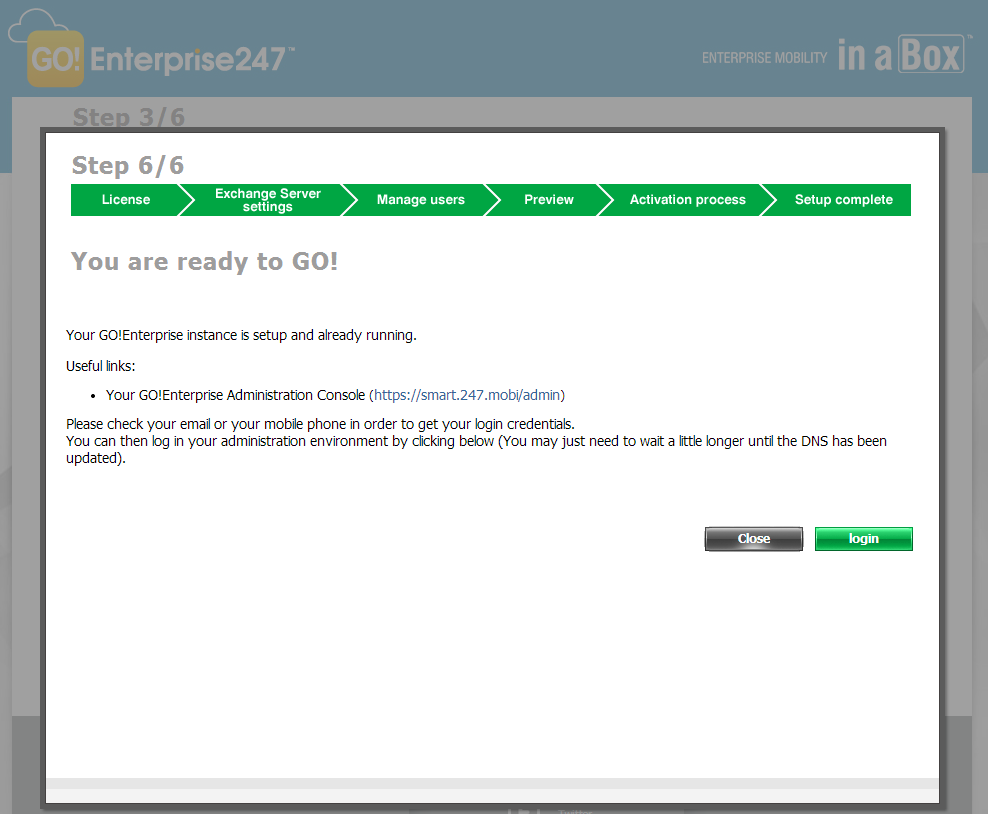Click the 'in a Box' logo
The image size is (988, 814).
coord(900,55)
